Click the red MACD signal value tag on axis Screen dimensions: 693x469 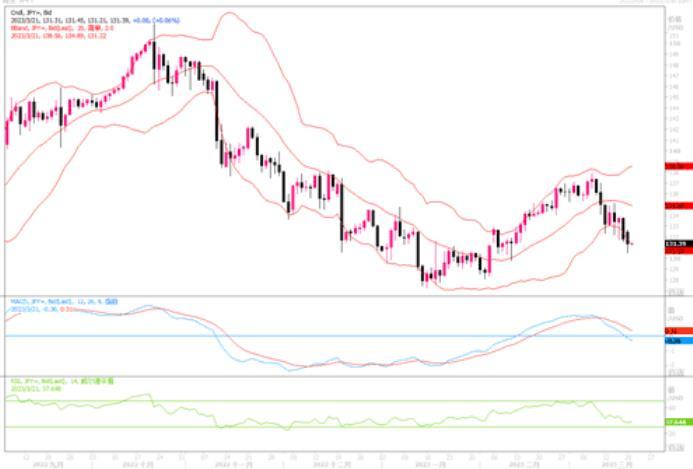click(678, 331)
